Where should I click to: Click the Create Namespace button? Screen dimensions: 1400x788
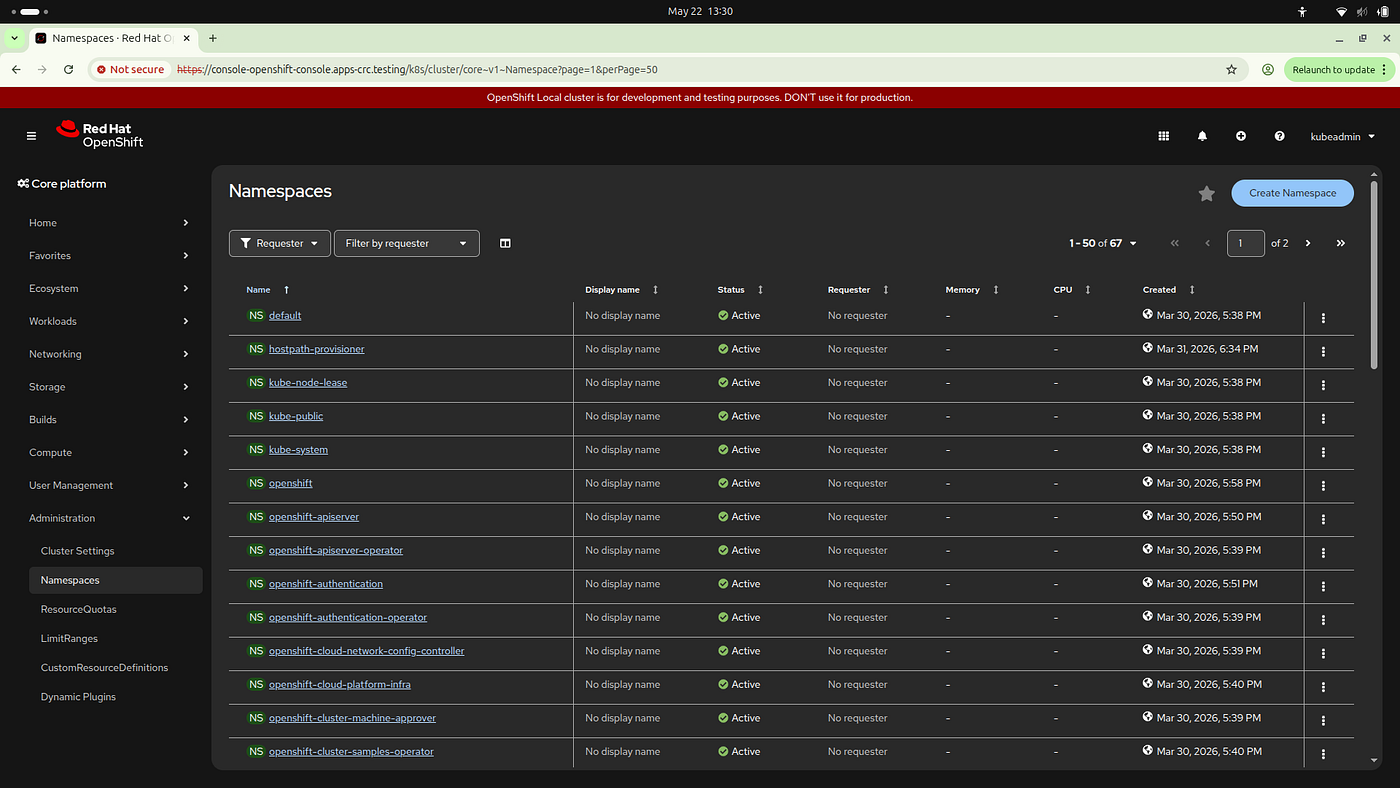1292,193
